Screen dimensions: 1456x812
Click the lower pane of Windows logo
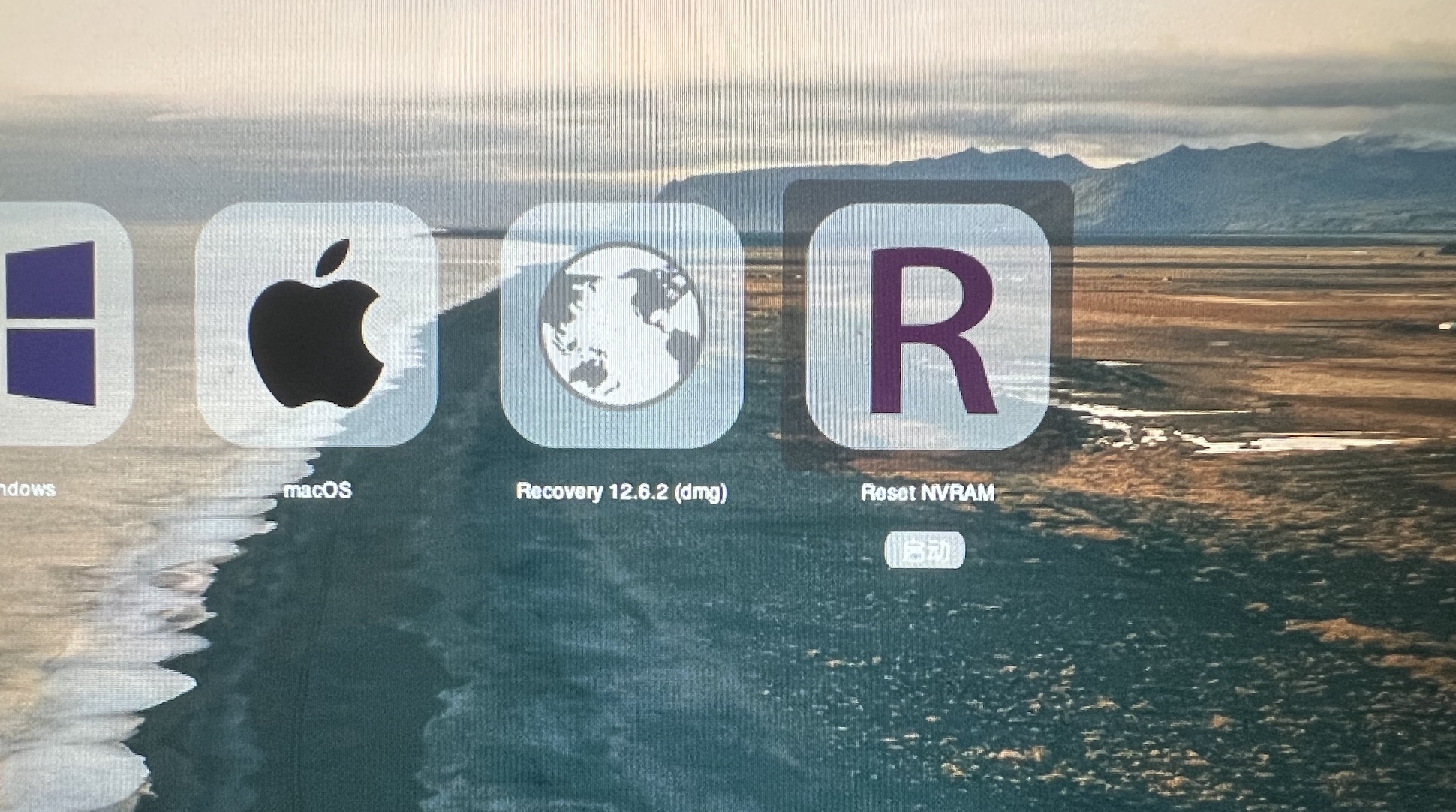pos(51,368)
